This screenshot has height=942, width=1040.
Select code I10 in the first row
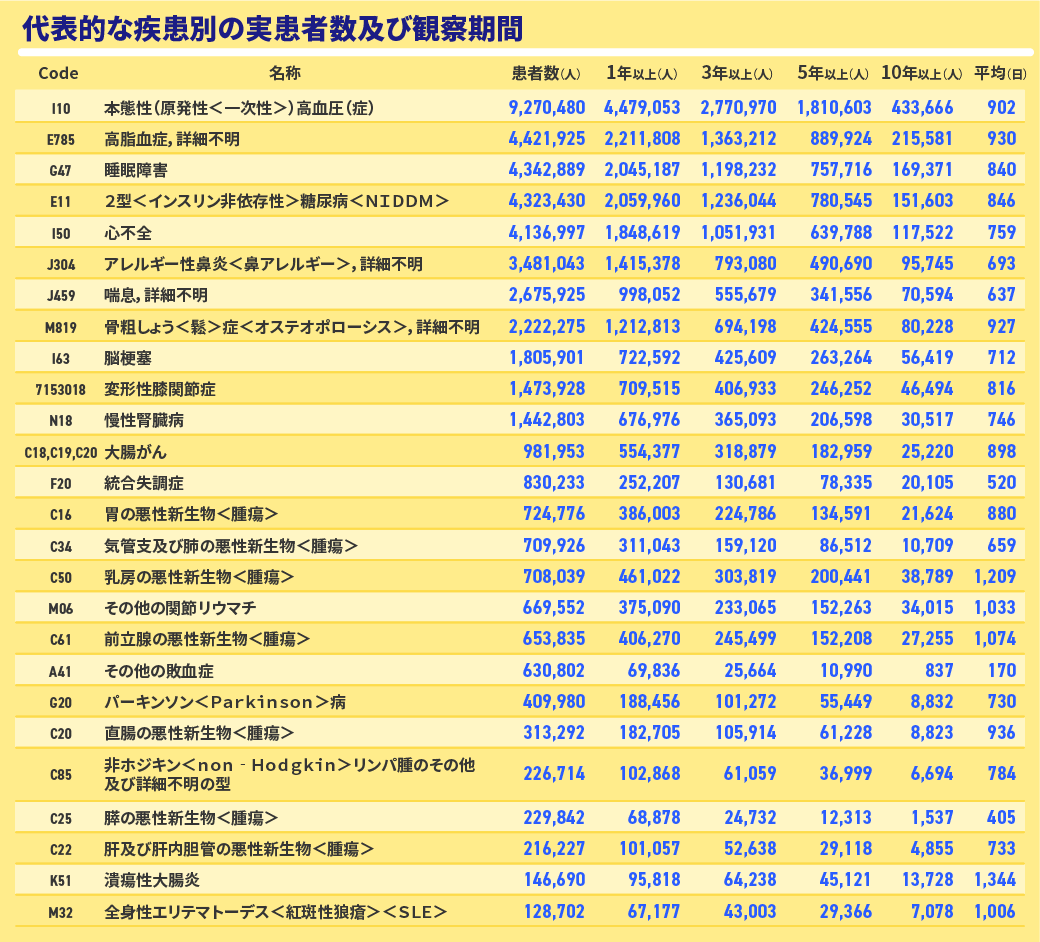pyautogui.click(x=59, y=108)
